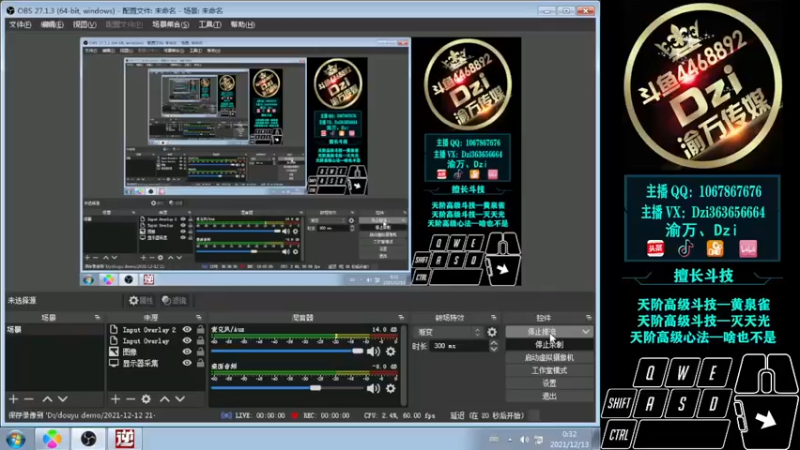This screenshot has width=800, height=450.
Task: Remove selected scene with minus icon
Action: click(29, 399)
